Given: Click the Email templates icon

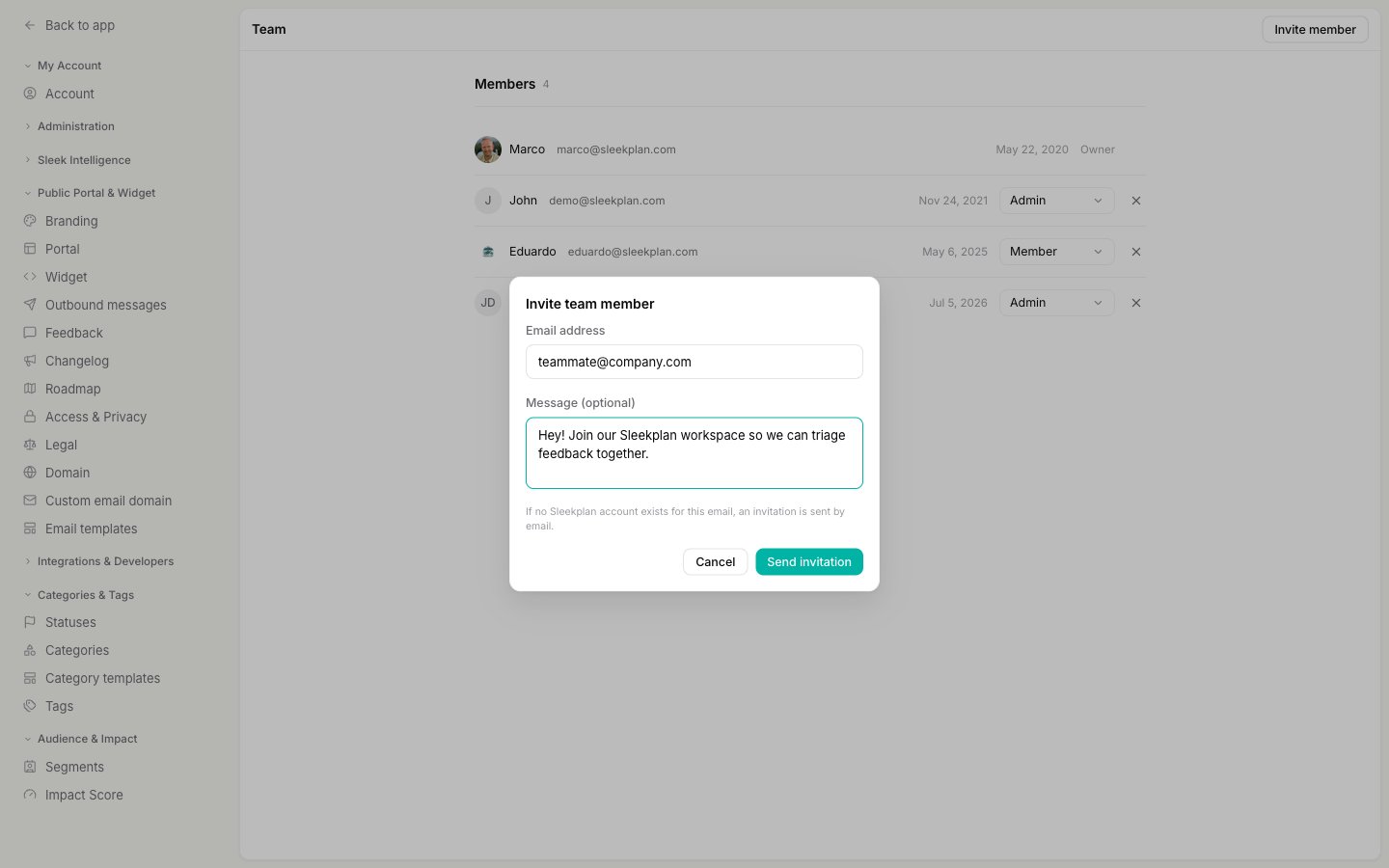Looking at the screenshot, I should tap(30, 529).
